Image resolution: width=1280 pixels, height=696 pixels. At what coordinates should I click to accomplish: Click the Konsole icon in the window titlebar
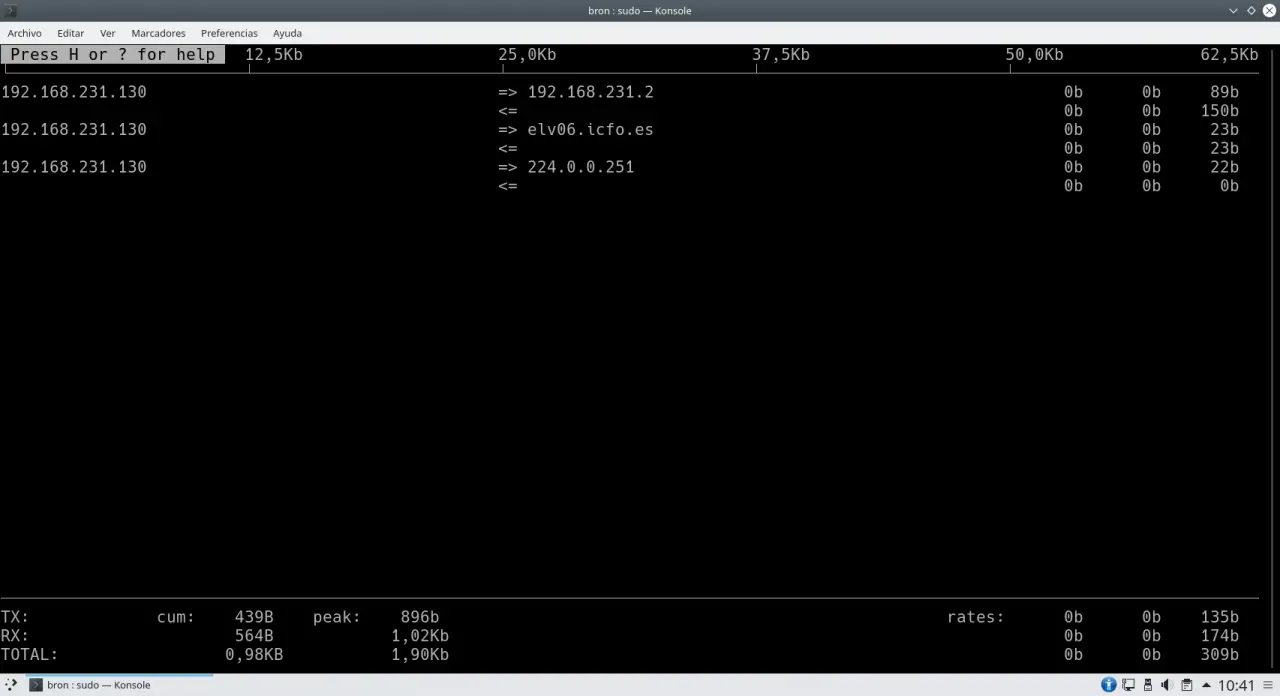click(x=10, y=10)
